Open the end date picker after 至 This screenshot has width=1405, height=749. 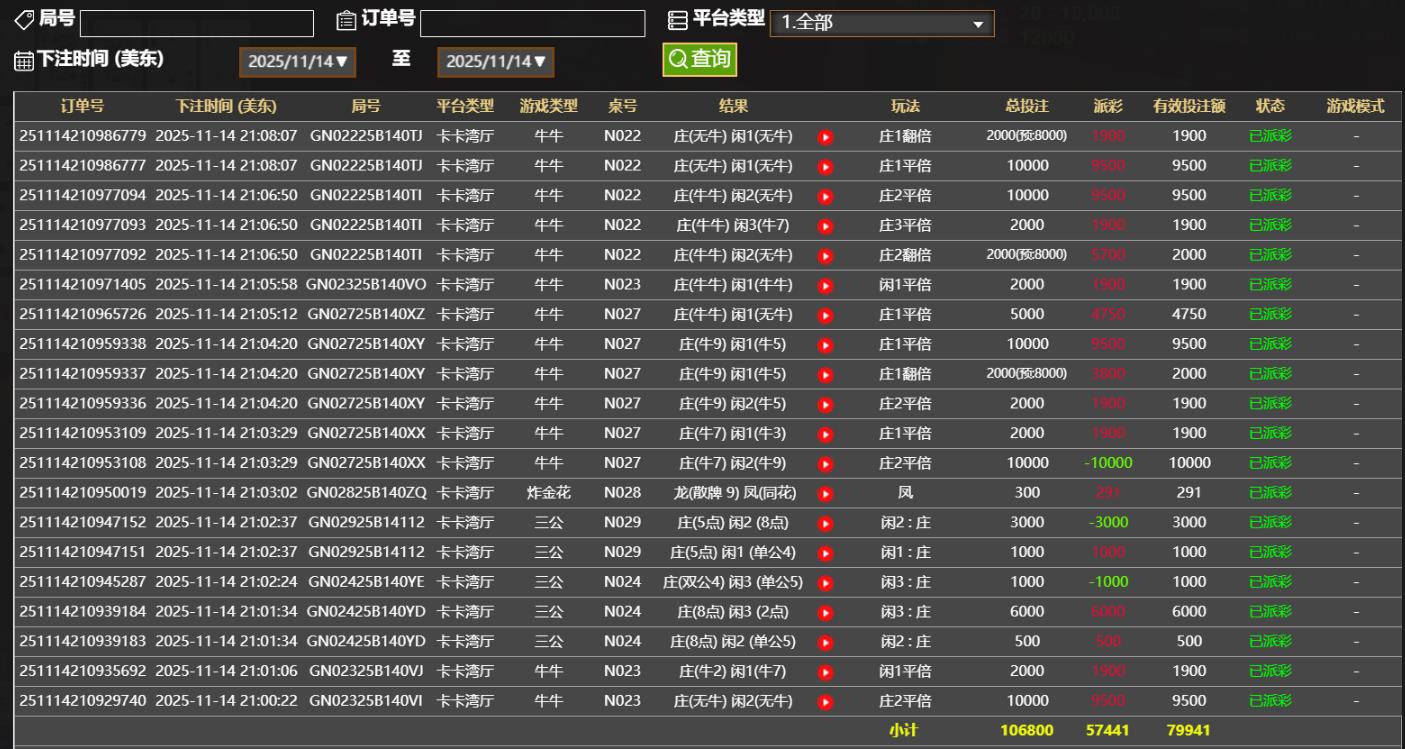496,62
